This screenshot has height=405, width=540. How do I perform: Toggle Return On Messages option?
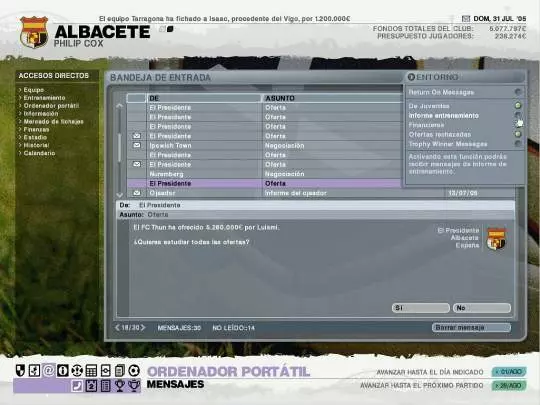pos(518,92)
